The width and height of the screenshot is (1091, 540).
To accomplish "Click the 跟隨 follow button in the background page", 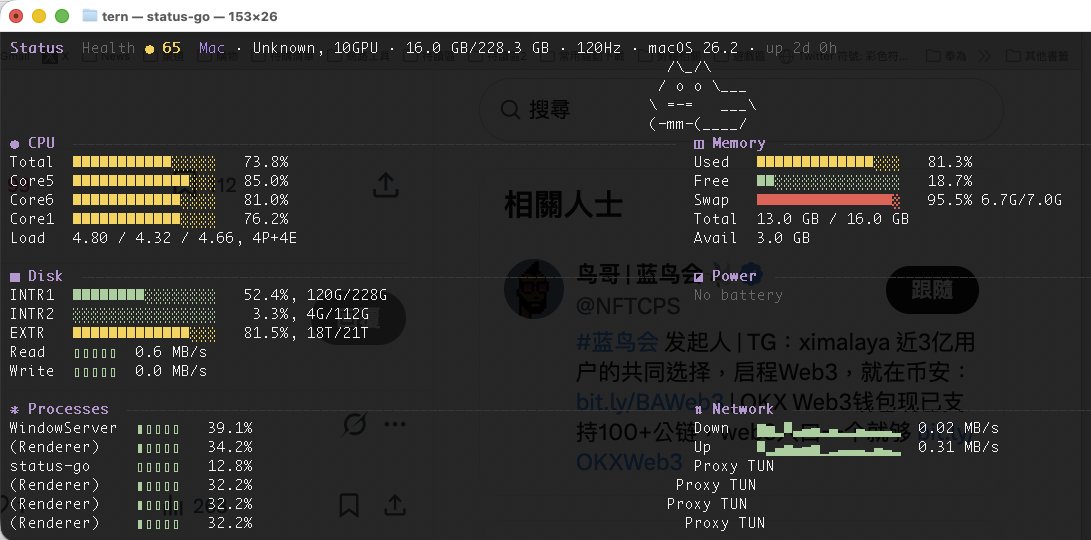I will pyautogui.click(x=932, y=289).
